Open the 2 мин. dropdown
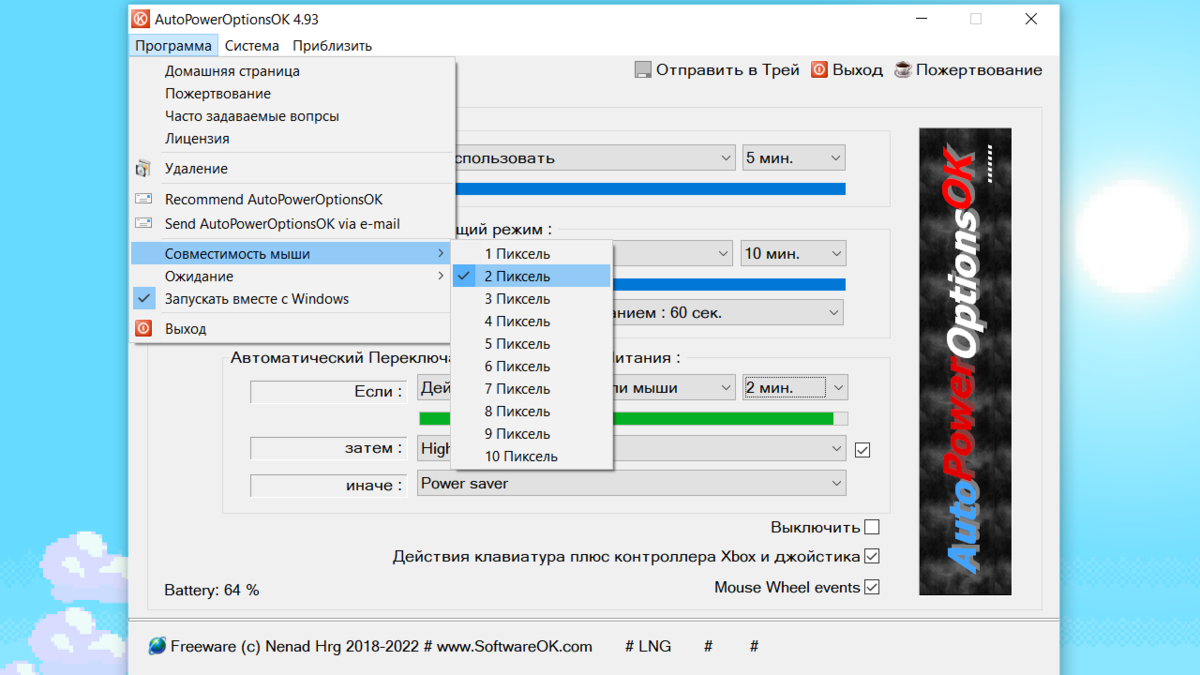Viewport: 1200px width, 675px height. click(794, 387)
